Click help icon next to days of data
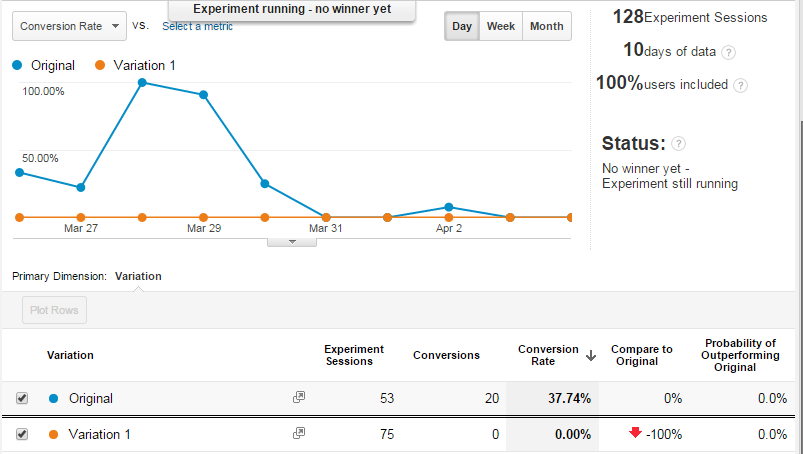 pyautogui.click(x=729, y=52)
